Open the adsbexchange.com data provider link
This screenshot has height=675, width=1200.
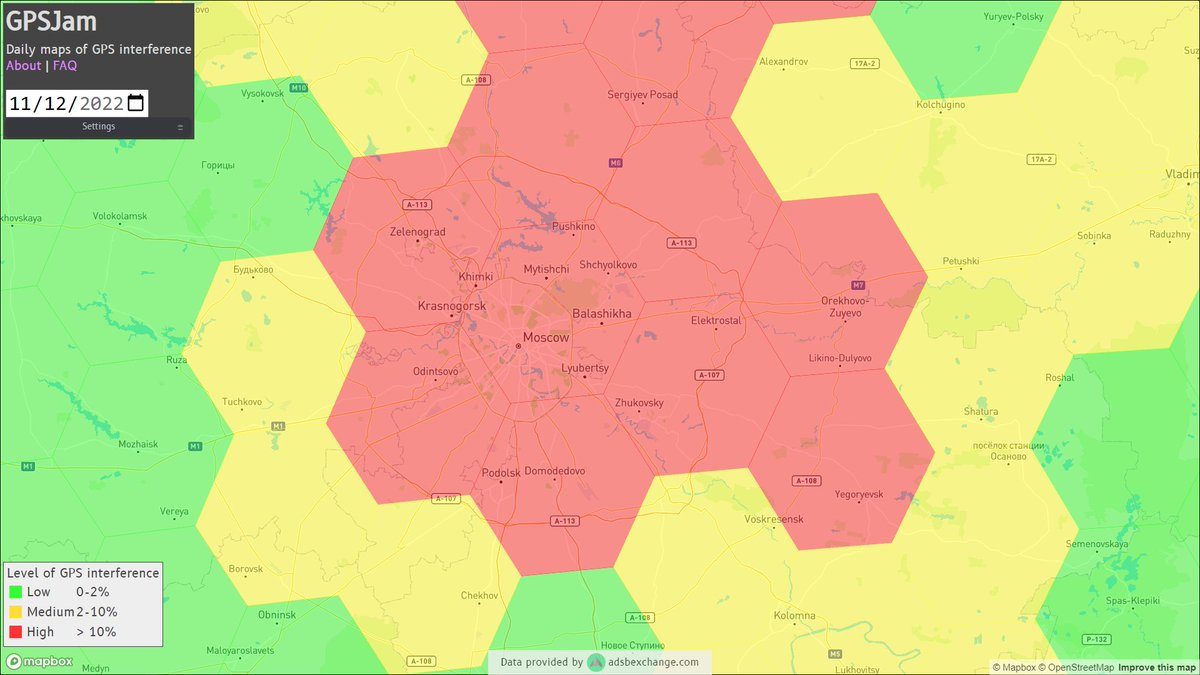point(653,662)
